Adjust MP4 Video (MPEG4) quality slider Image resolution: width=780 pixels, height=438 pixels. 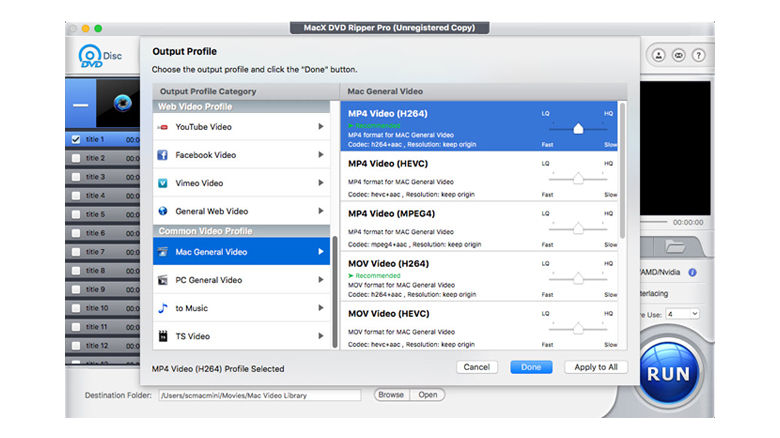coord(578,229)
